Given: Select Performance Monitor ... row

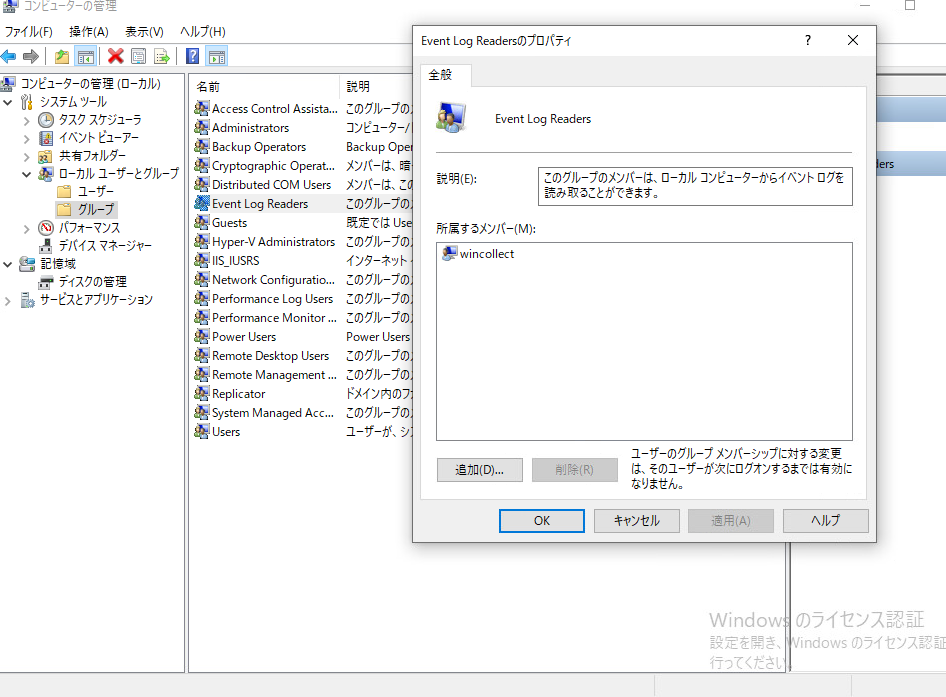Looking at the screenshot, I should tap(302, 317).
